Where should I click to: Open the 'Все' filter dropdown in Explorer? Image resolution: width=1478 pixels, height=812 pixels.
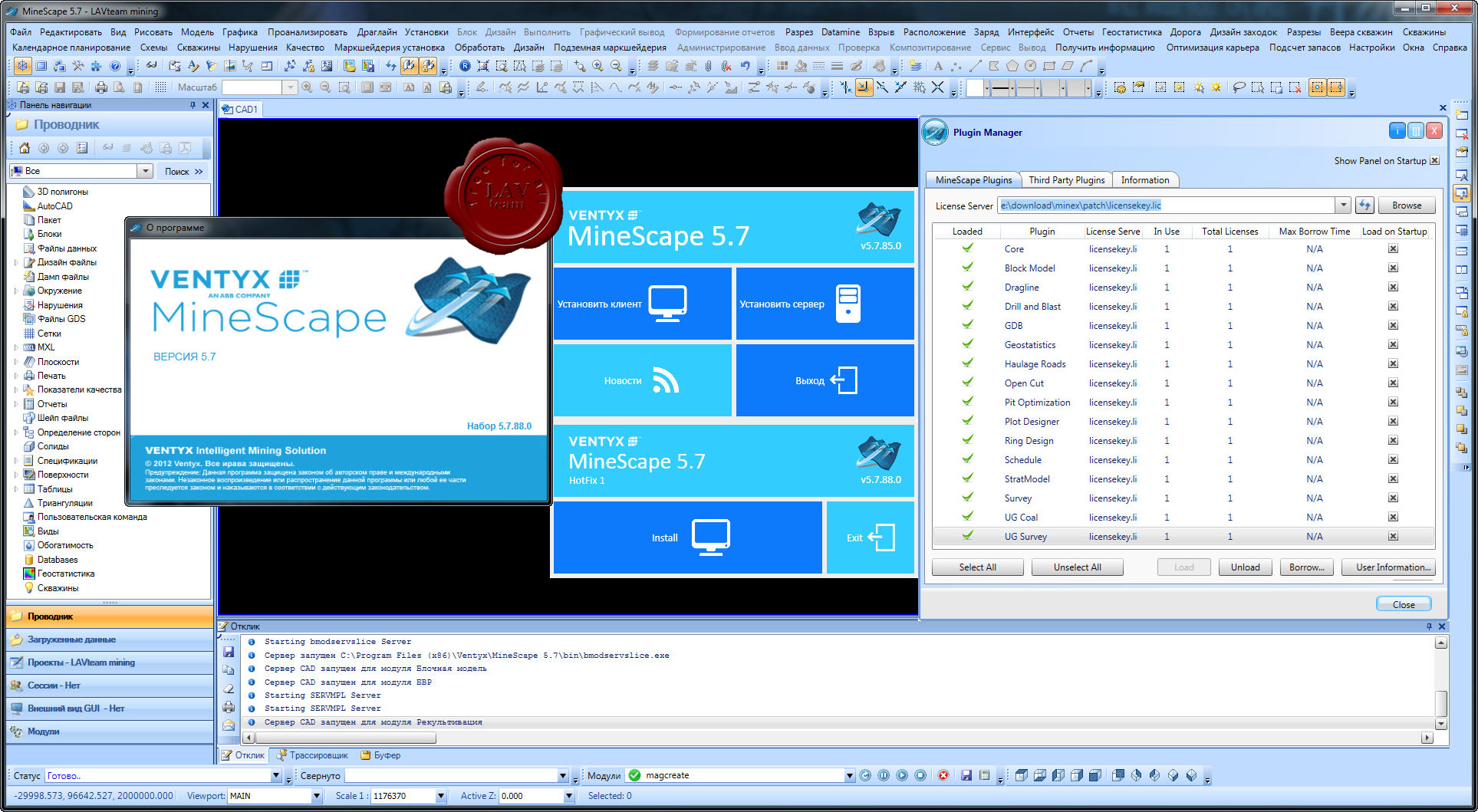tap(145, 171)
